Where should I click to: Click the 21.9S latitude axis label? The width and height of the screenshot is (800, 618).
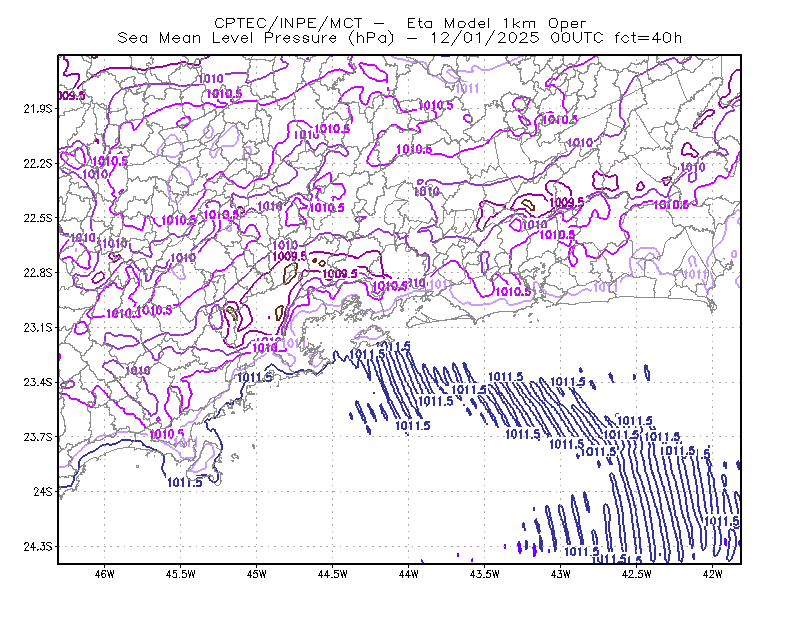pyautogui.click(x=38, y=109)
